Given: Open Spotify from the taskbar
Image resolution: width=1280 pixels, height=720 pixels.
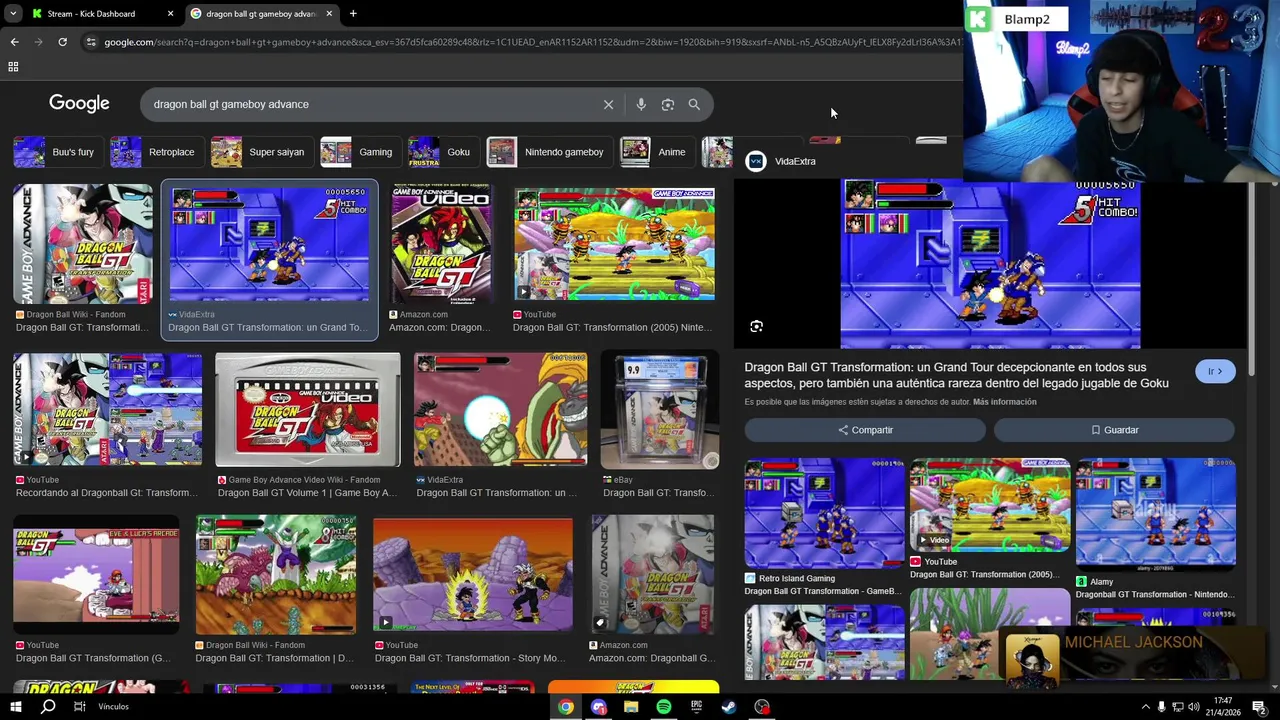Looking at the screenshot, I should tap(664, 707).
